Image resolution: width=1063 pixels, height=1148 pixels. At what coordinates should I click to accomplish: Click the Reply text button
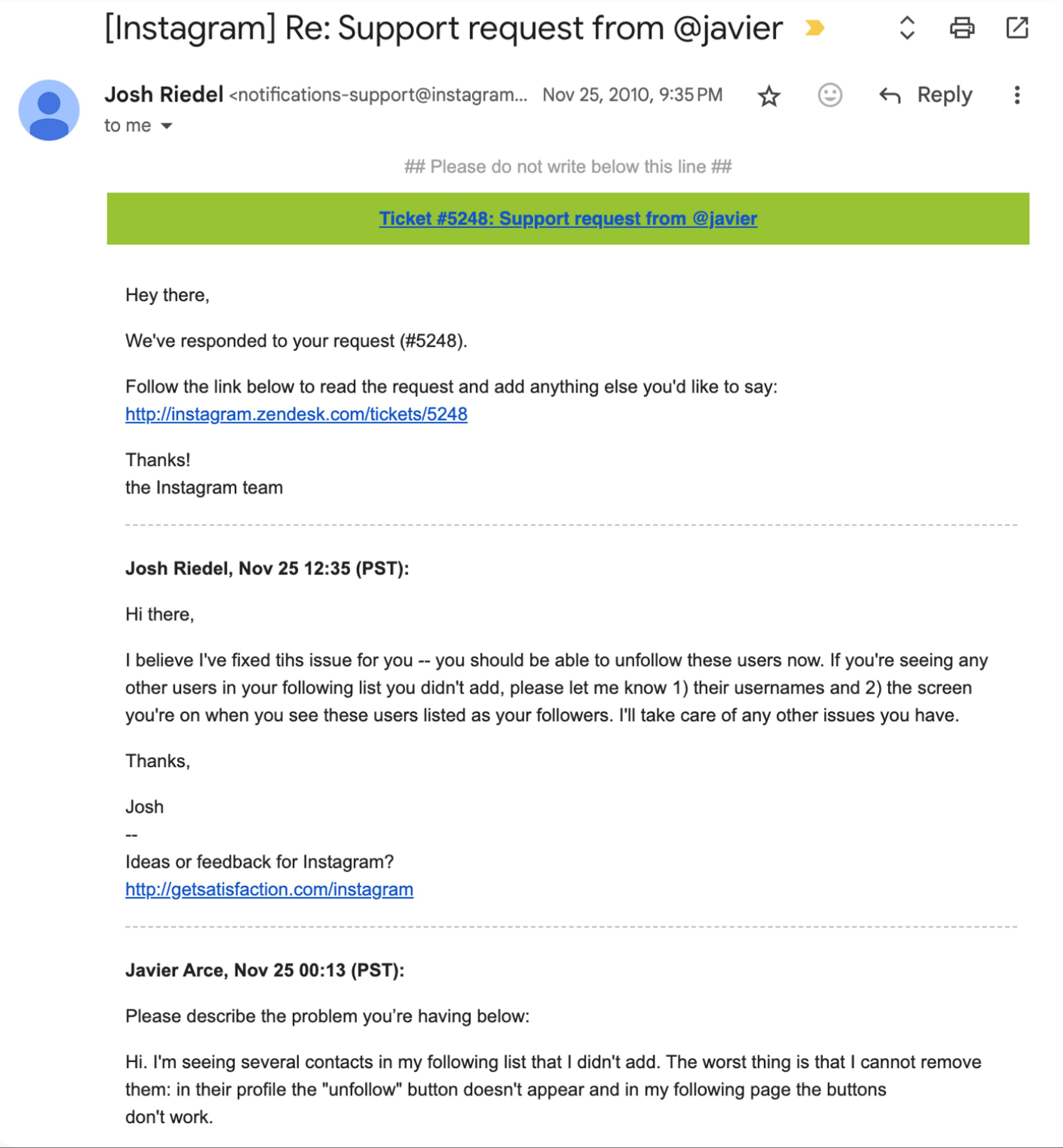click(944, 95)
